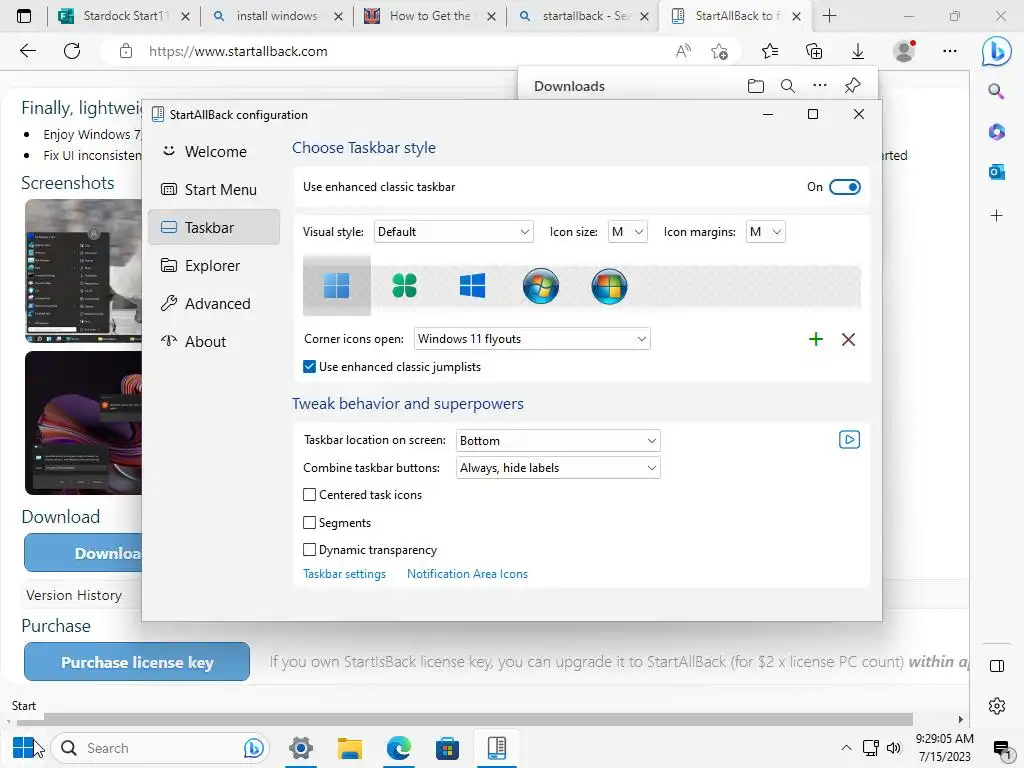The width and height of the screenshot is (1024, 768).
Task: Open the Start Menu settings section
Action: point(214,189)
